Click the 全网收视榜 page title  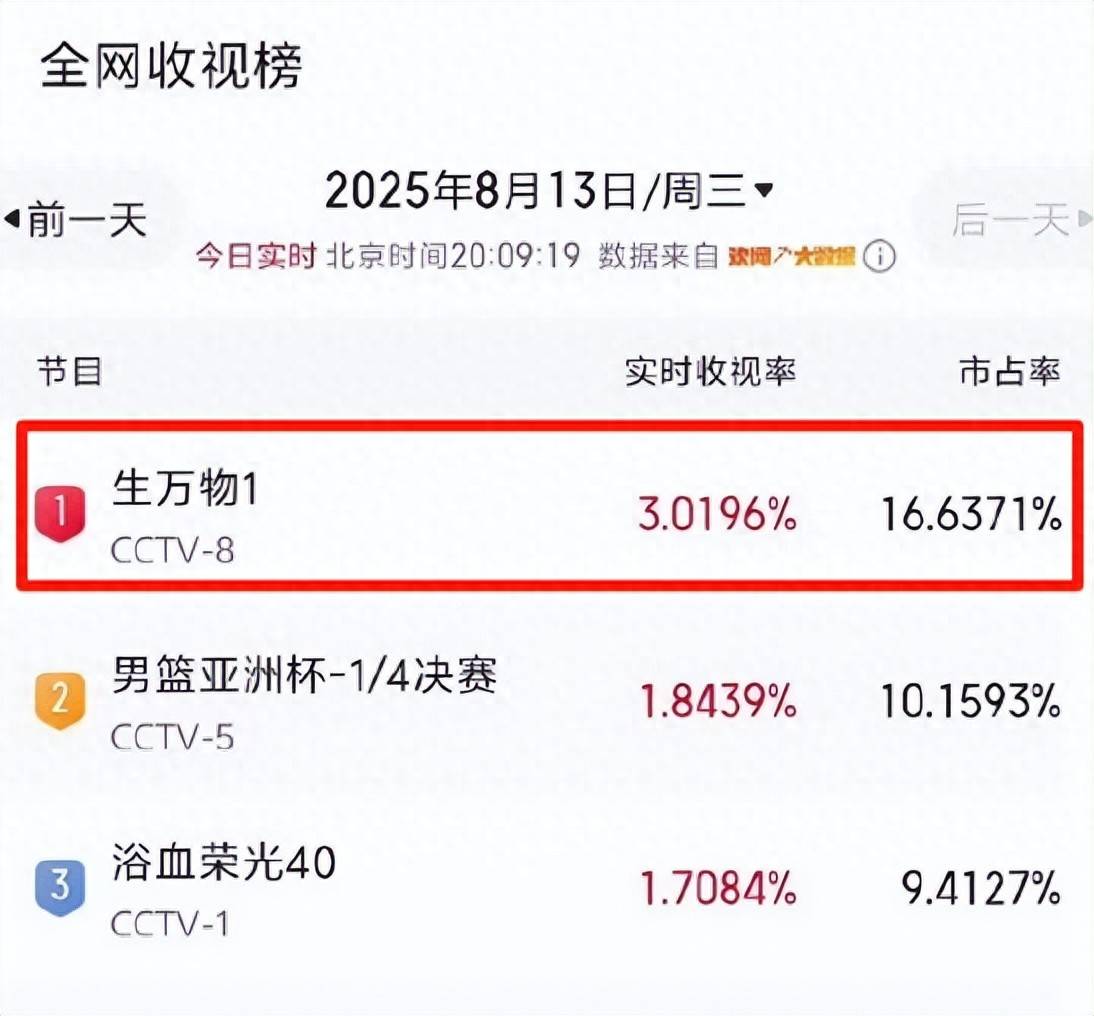pyautogui.click(x=171, y=66)
